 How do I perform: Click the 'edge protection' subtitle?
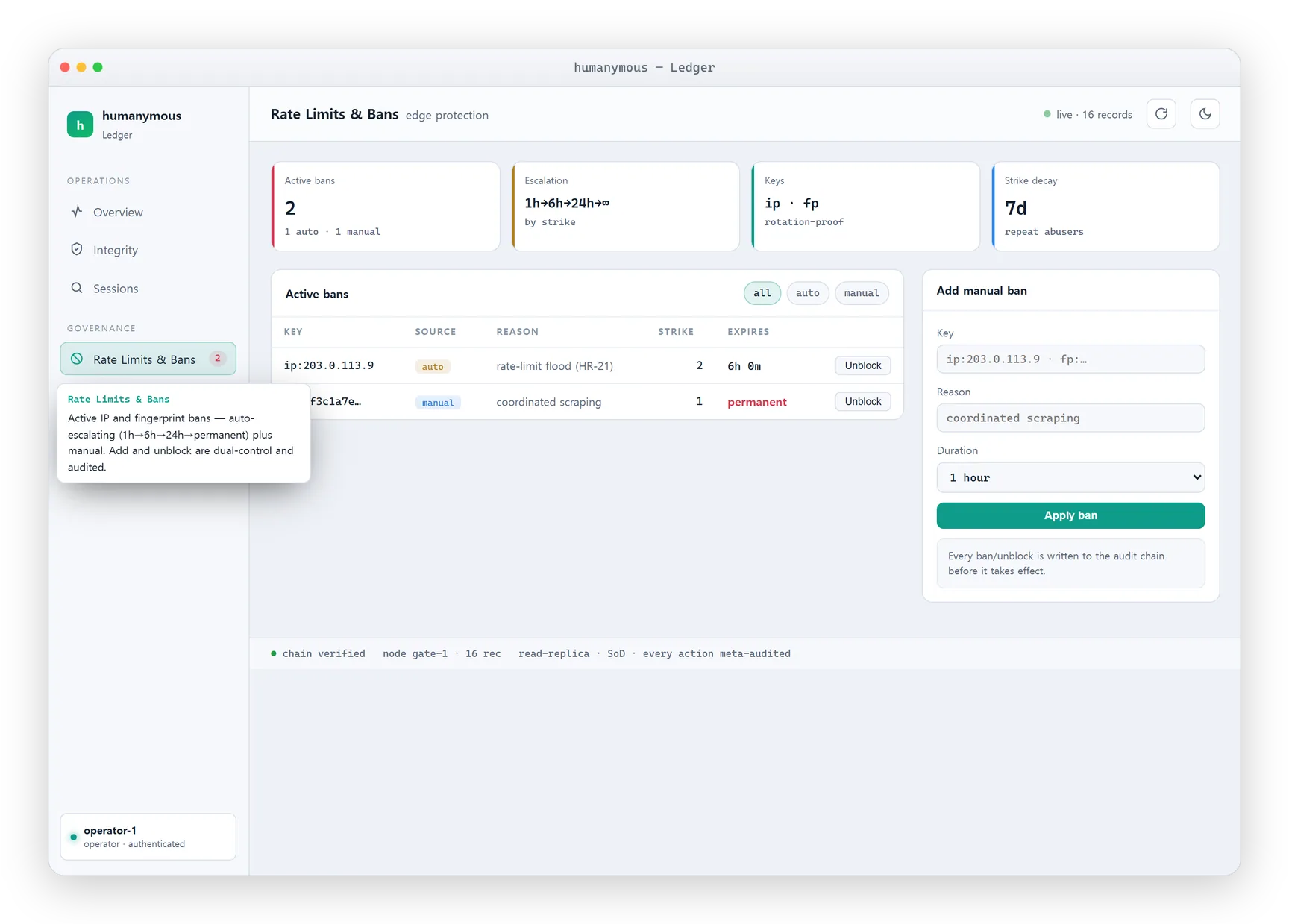447,115
